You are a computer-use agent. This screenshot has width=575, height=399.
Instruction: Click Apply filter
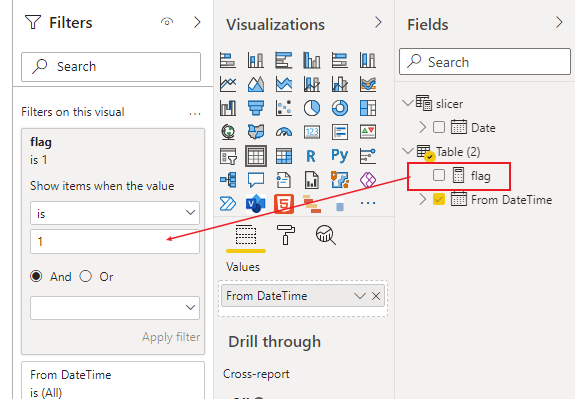click(171, 337)
